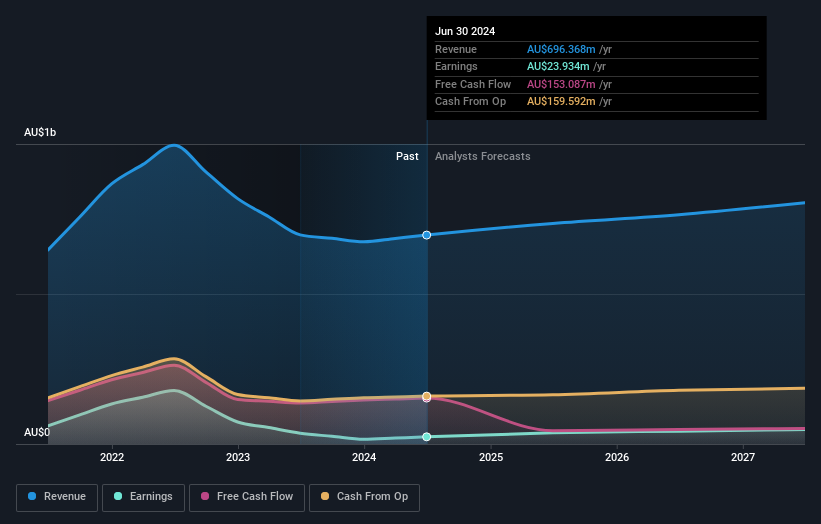This screenshot has width=821, height=524.
Task: Click the Revenue row label in tooltip
Action: (x=456, y=49)
